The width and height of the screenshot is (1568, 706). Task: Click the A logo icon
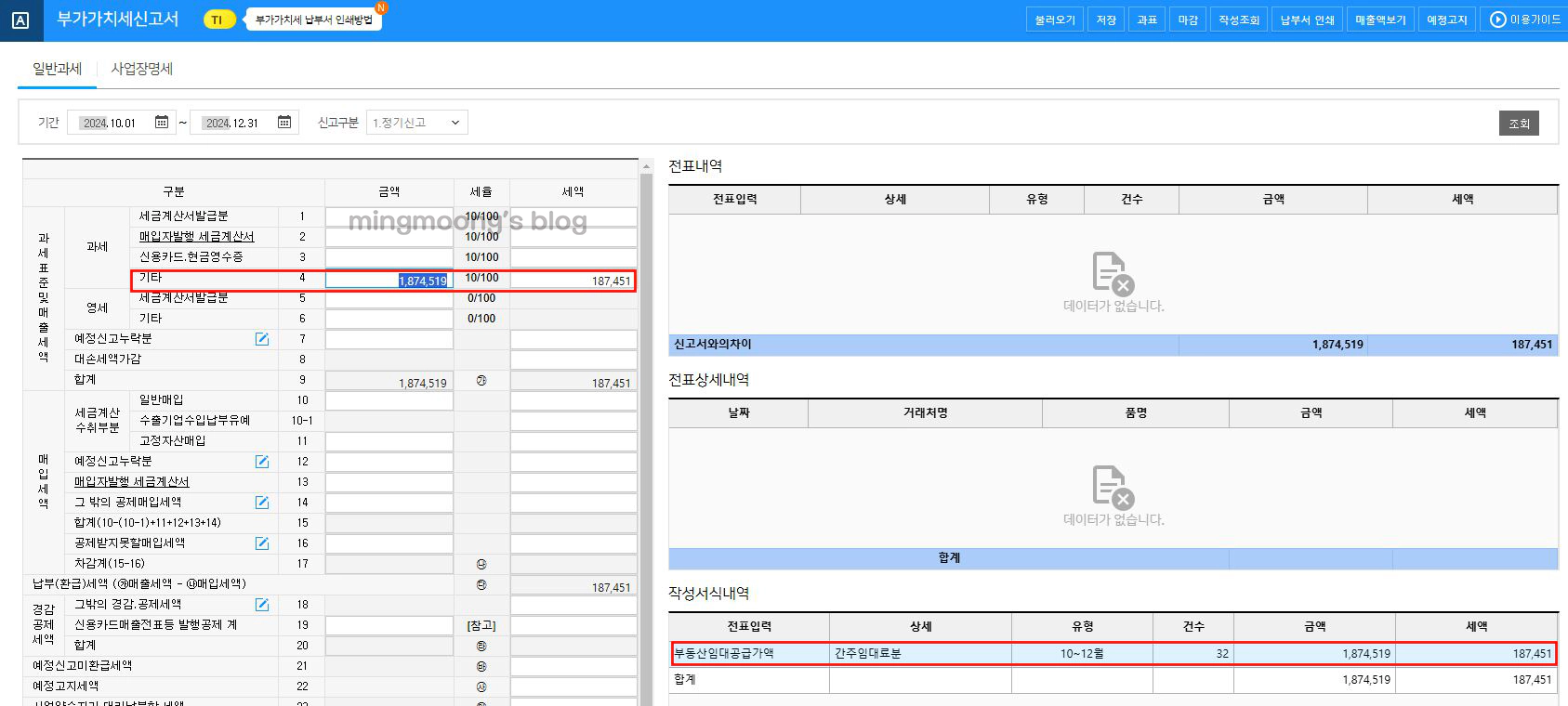click(20, 20)
